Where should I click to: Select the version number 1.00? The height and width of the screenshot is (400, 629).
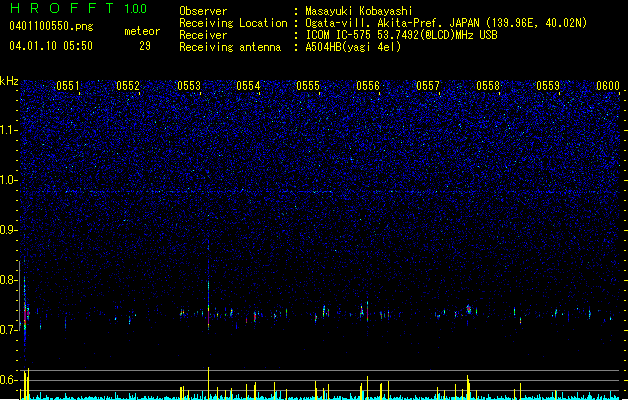click(x=136, y=9)
